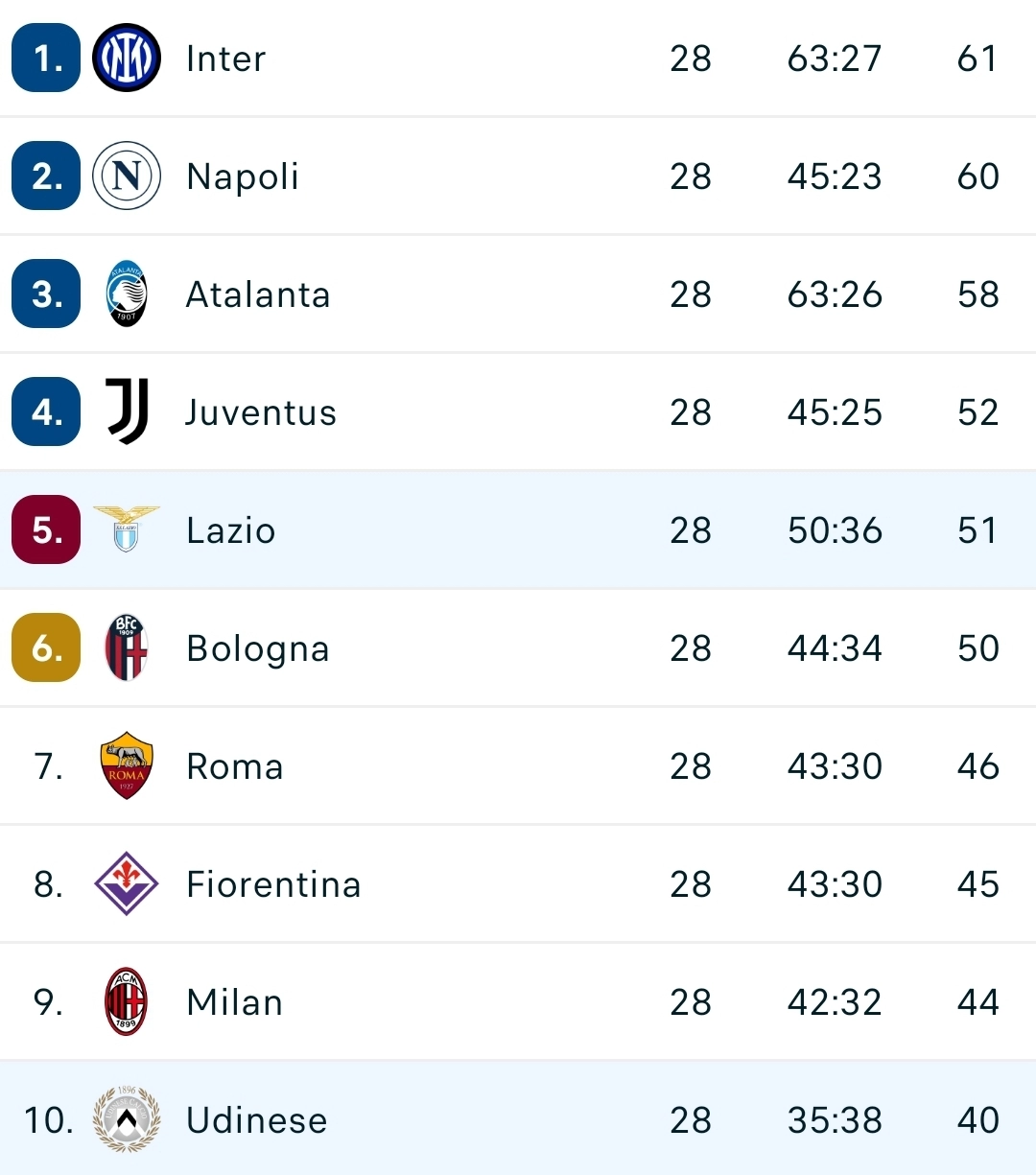1036x1175 pixels.
Task: Click Atalanta's 63:26 goal record
Action: click(835, 294)
